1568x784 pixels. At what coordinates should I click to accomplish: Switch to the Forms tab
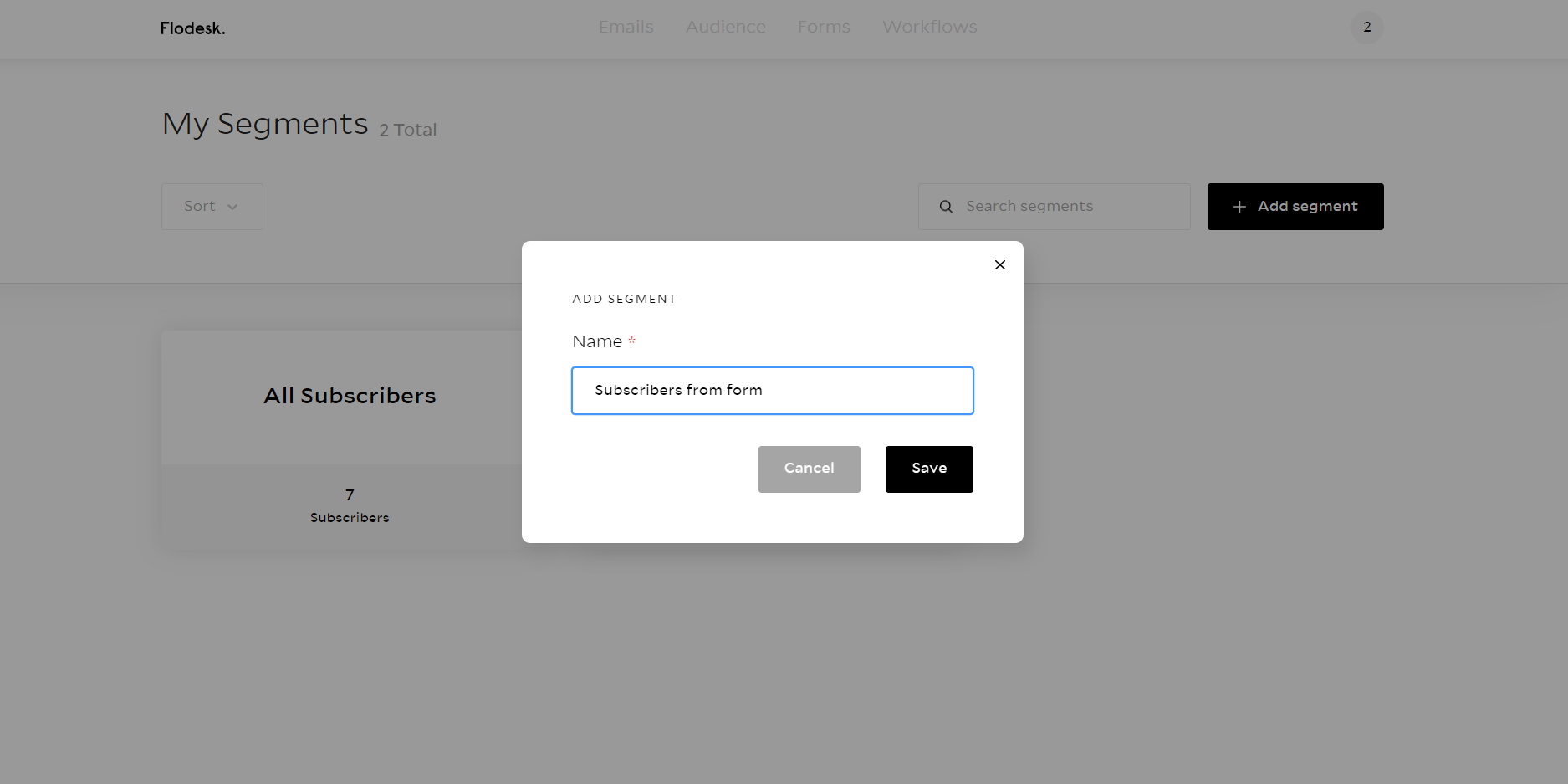point(823,28)
